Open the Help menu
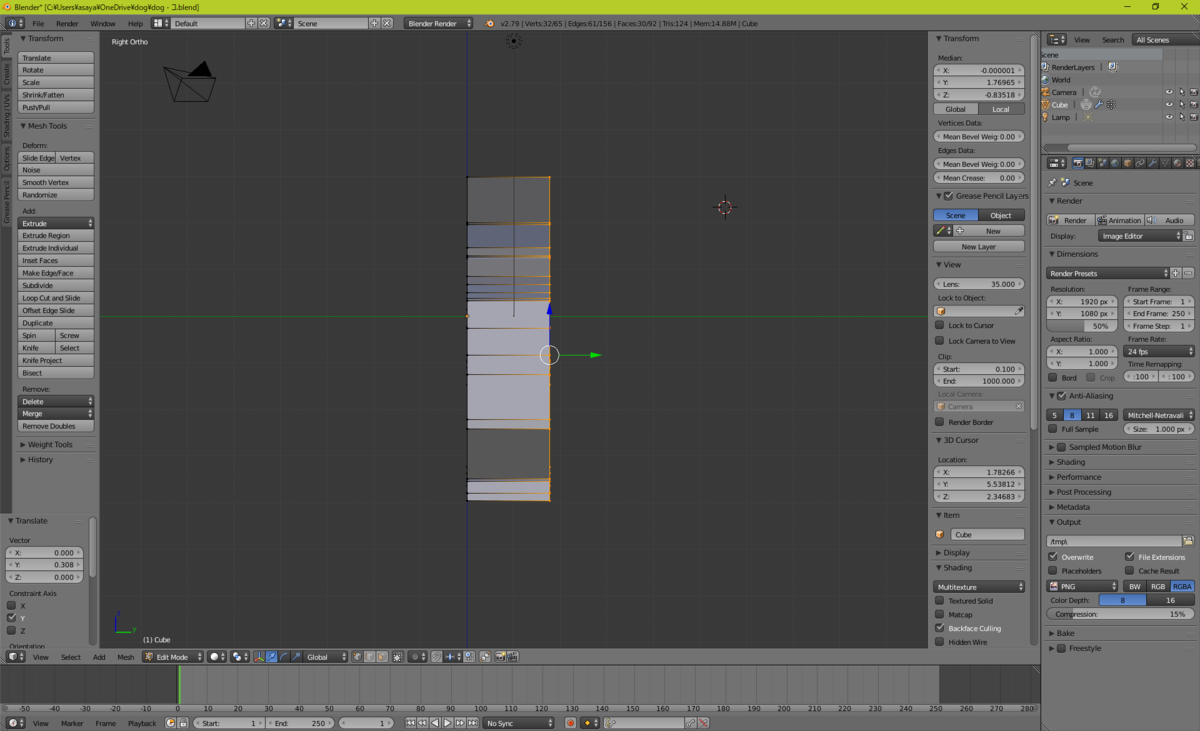The width and height of the screenshot is (1200, 731). 135,23
